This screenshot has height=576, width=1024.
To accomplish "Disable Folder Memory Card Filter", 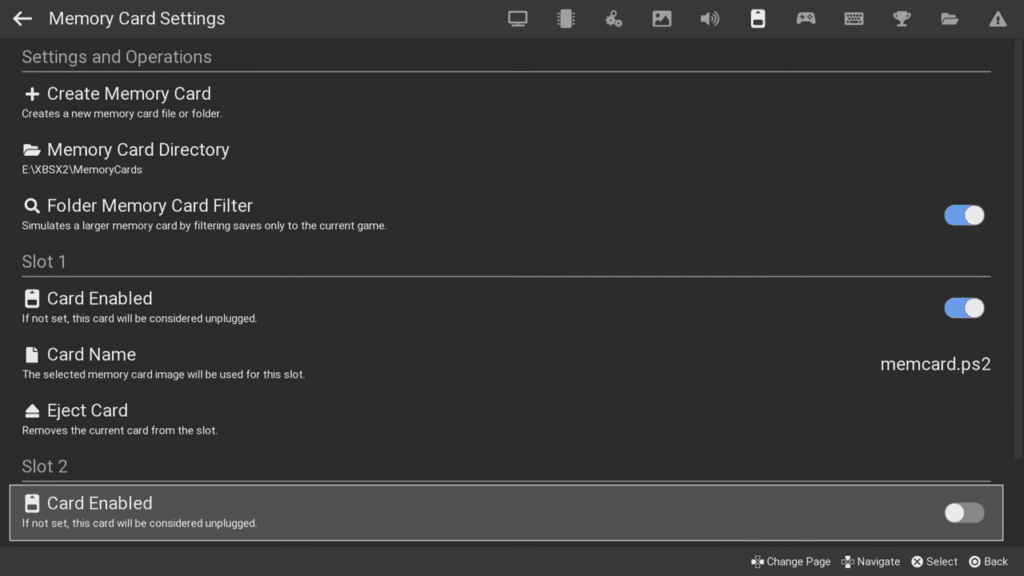I will click(963, 215).
